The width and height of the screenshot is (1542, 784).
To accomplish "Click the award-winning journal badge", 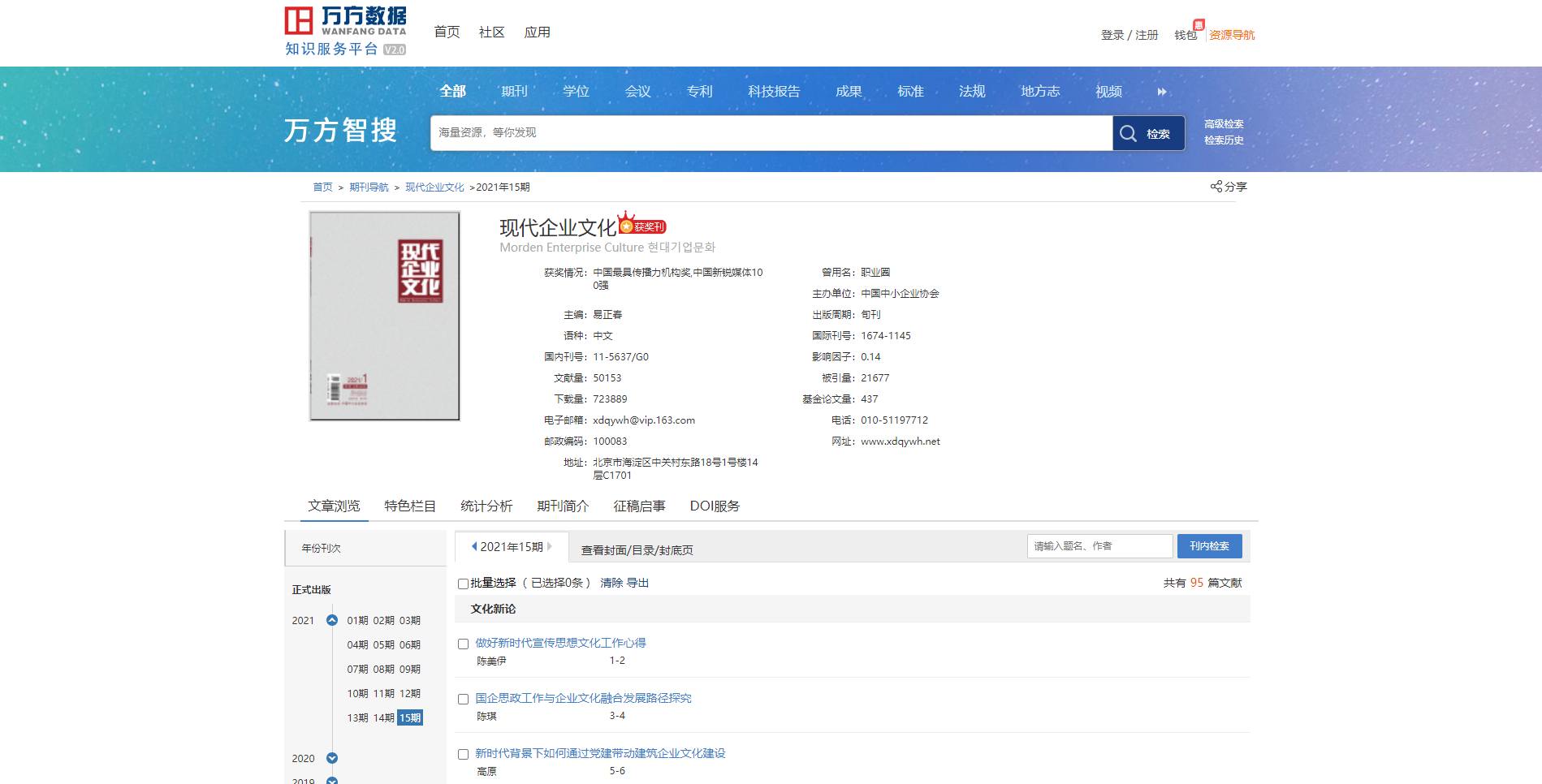I will coord(642,225).
